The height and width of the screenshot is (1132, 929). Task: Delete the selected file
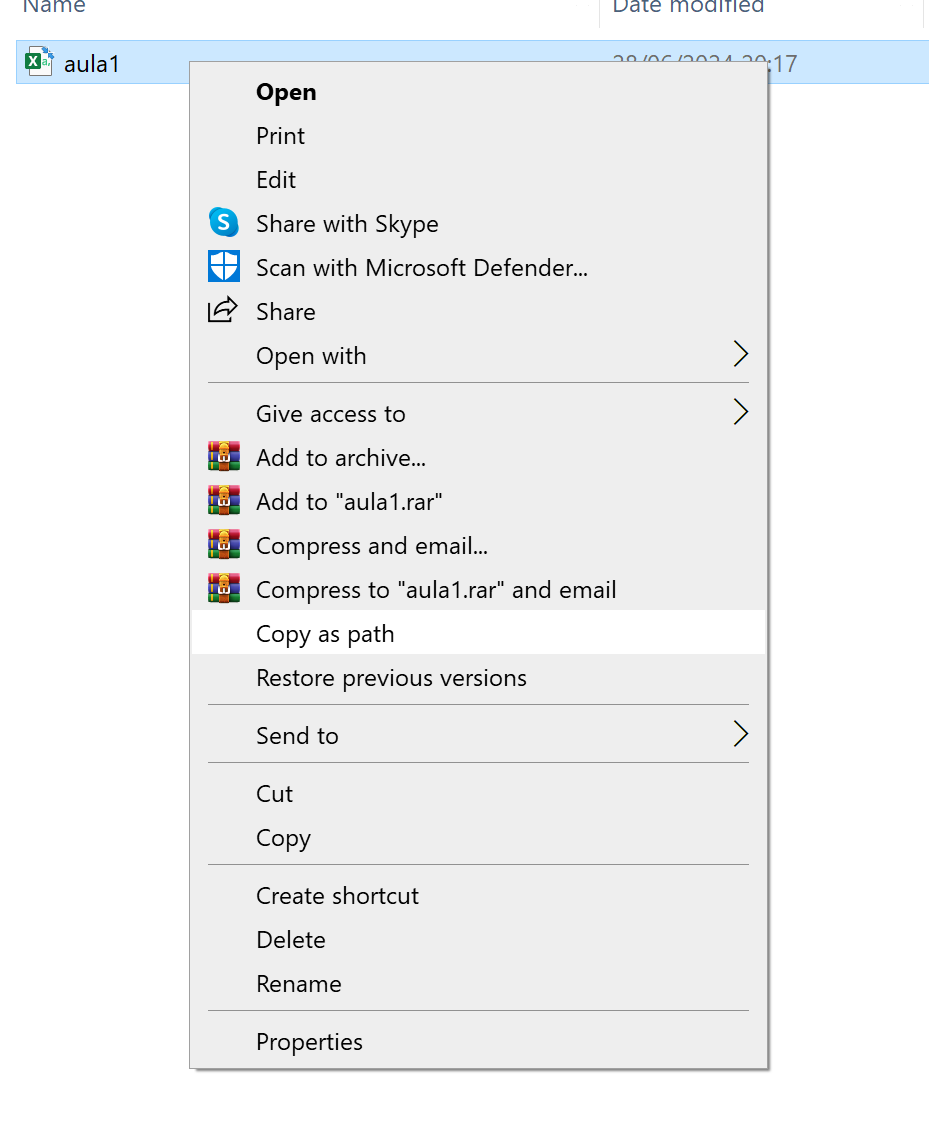click(x=290, y=940)
